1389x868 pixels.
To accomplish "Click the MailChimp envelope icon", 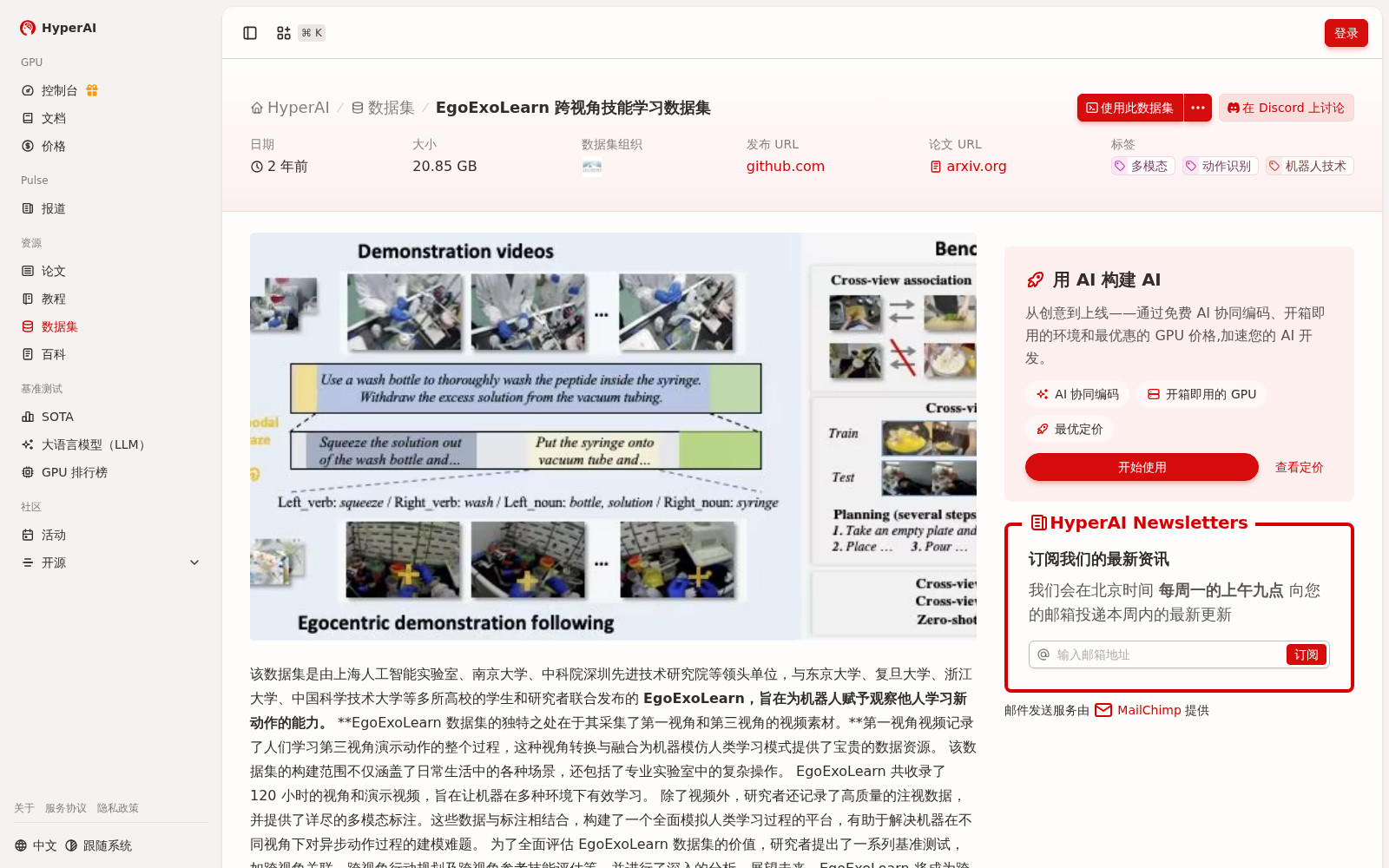I will tap(1103, 710).
